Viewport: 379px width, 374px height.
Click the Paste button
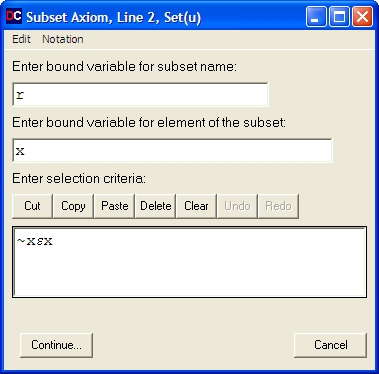[115, 206]
